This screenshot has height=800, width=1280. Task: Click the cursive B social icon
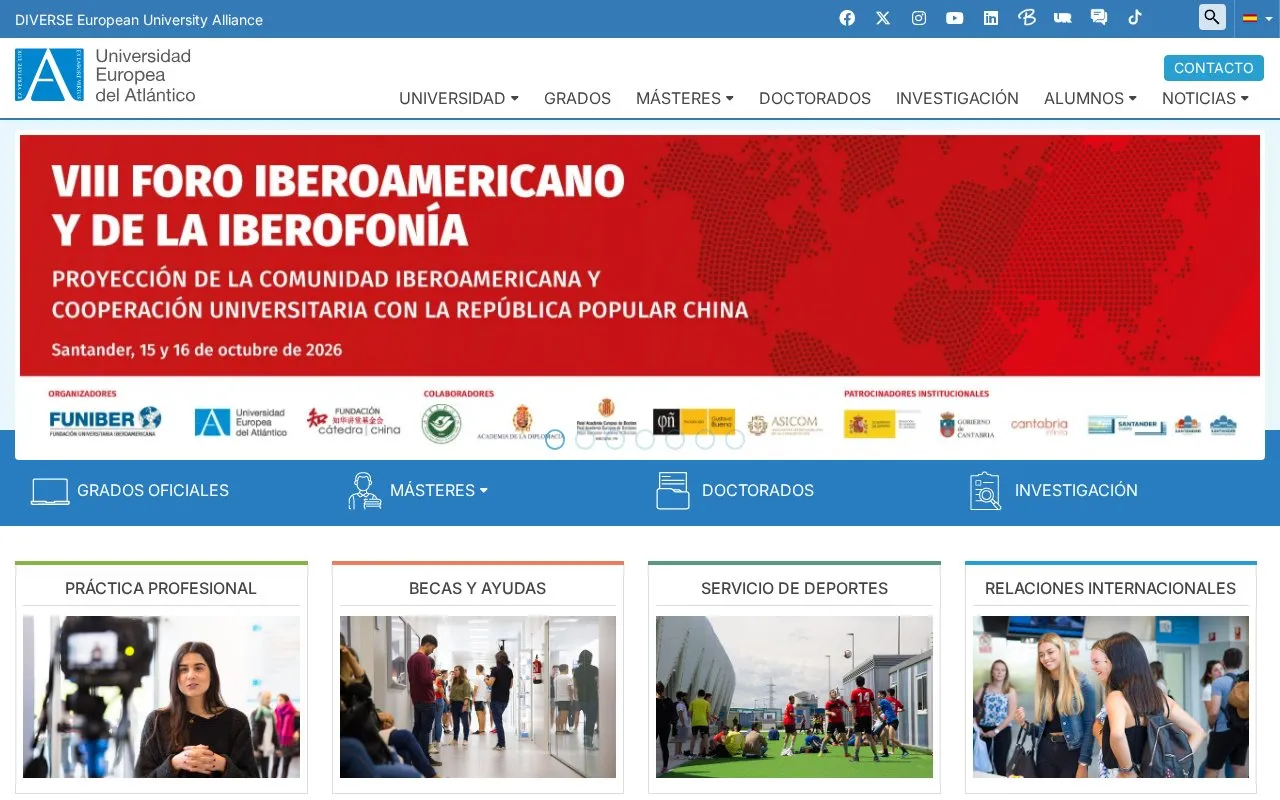pyautogui.click(x=1027, y=18)
